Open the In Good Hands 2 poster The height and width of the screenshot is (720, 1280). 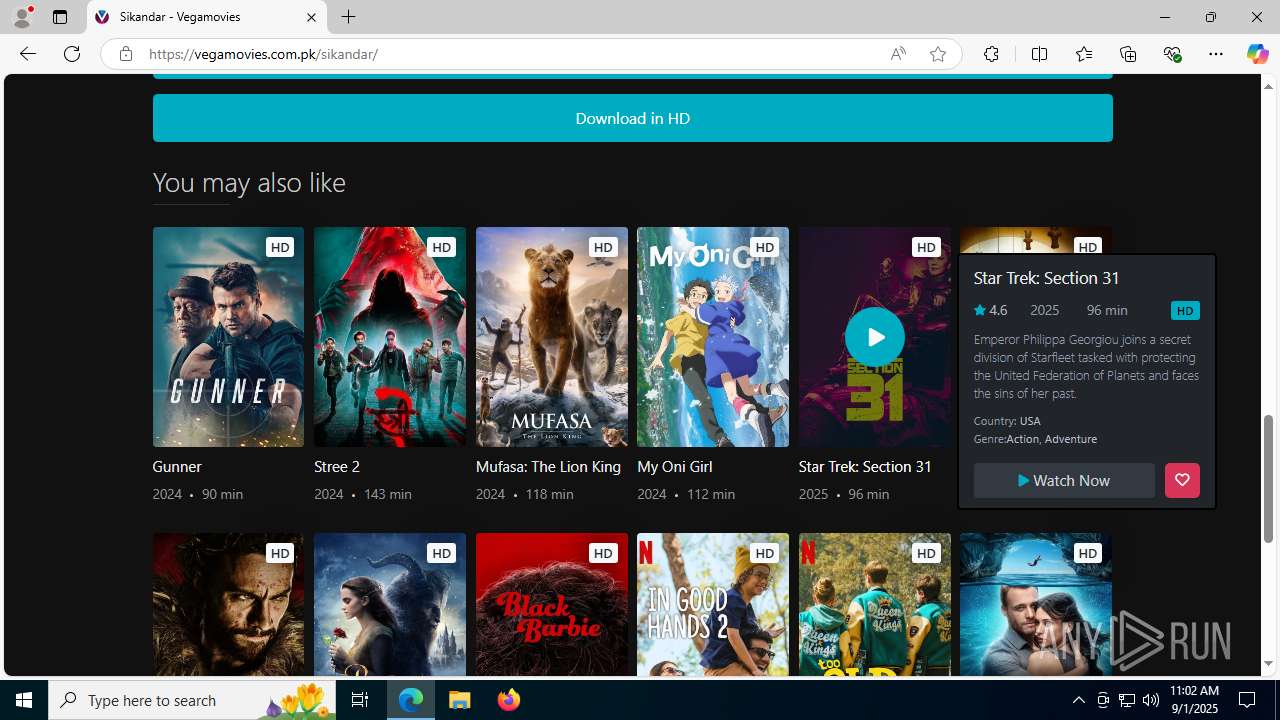pyautogui.click(x=713, y=605)
